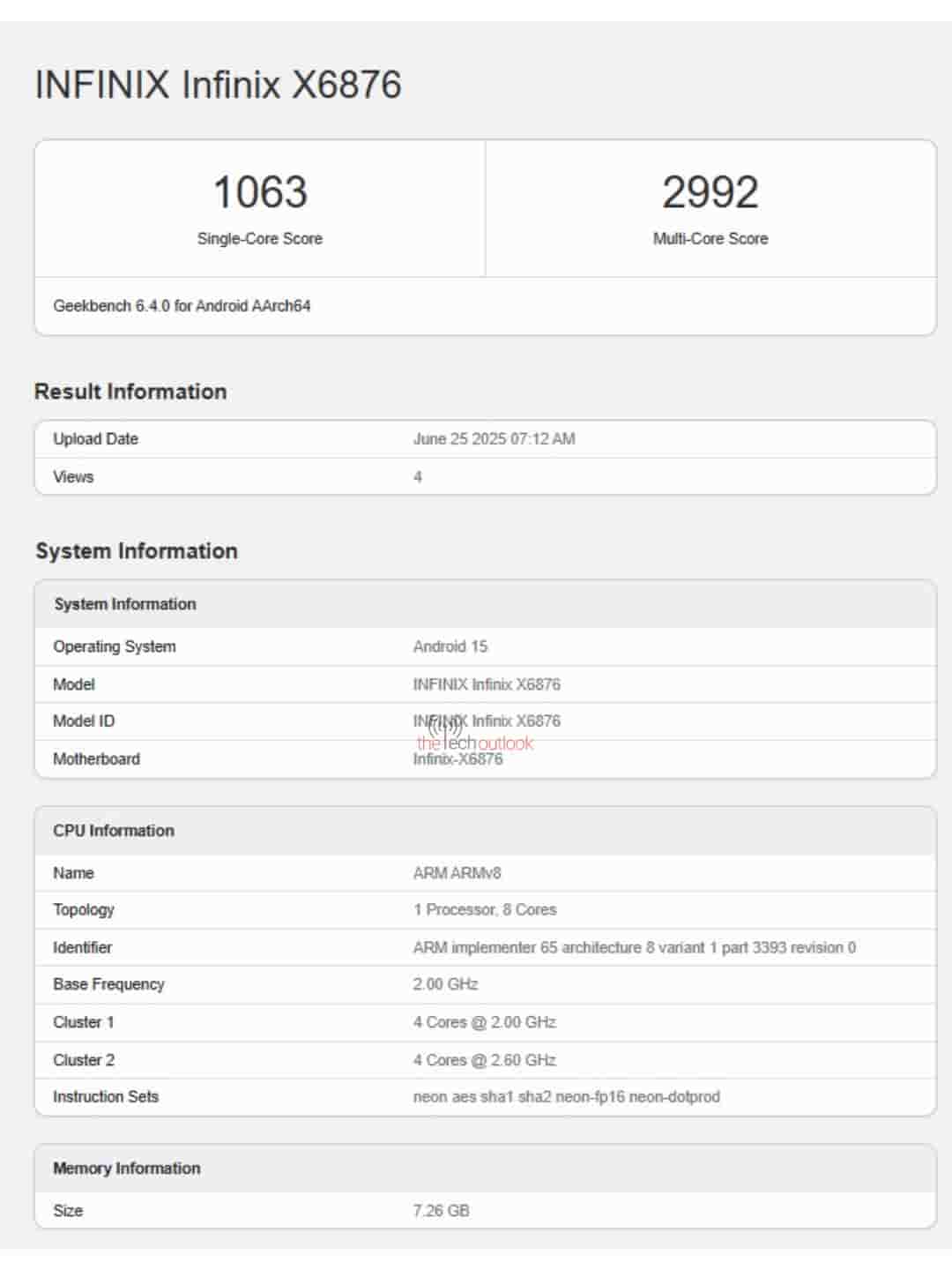Screen dimensions: 952x1270
Task: Select the multi-core score 2992
Action: [710, 192]
